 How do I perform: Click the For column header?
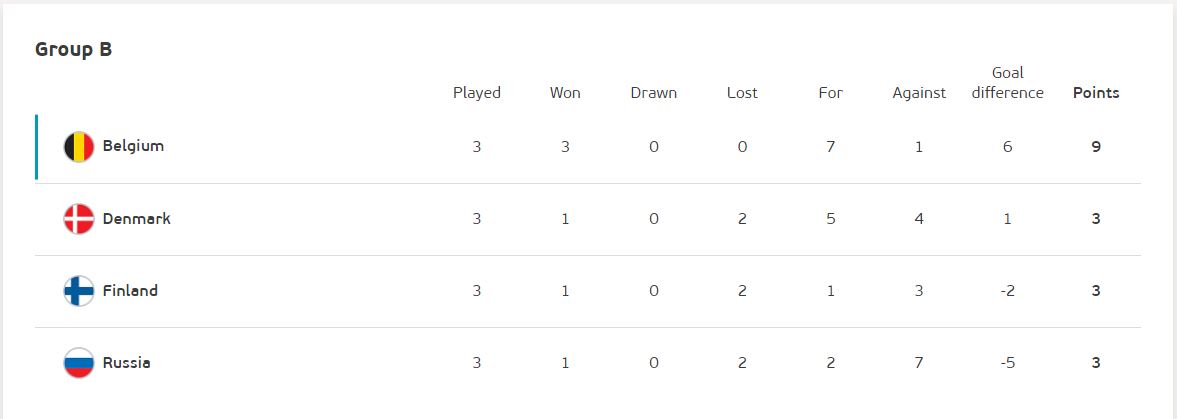pyautogui.click(x=831, y=93)
